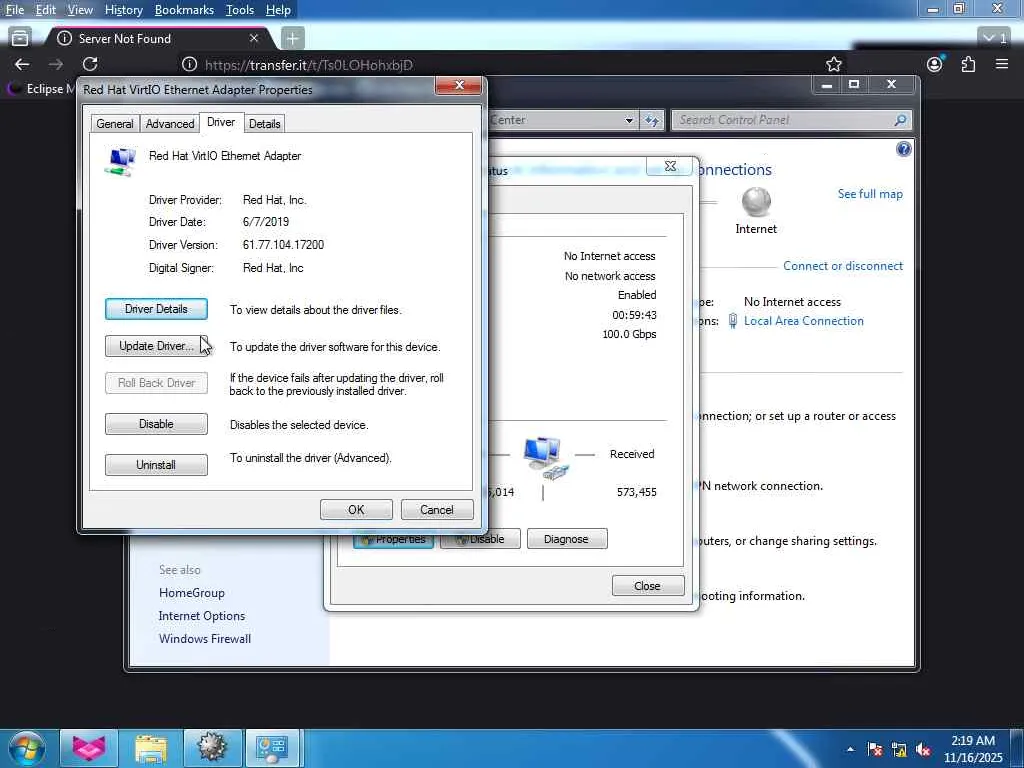The width and height of the screenshot is (1024, 768).
Task: Close the connection status window with its X
Action: click(x=670, y=166)
